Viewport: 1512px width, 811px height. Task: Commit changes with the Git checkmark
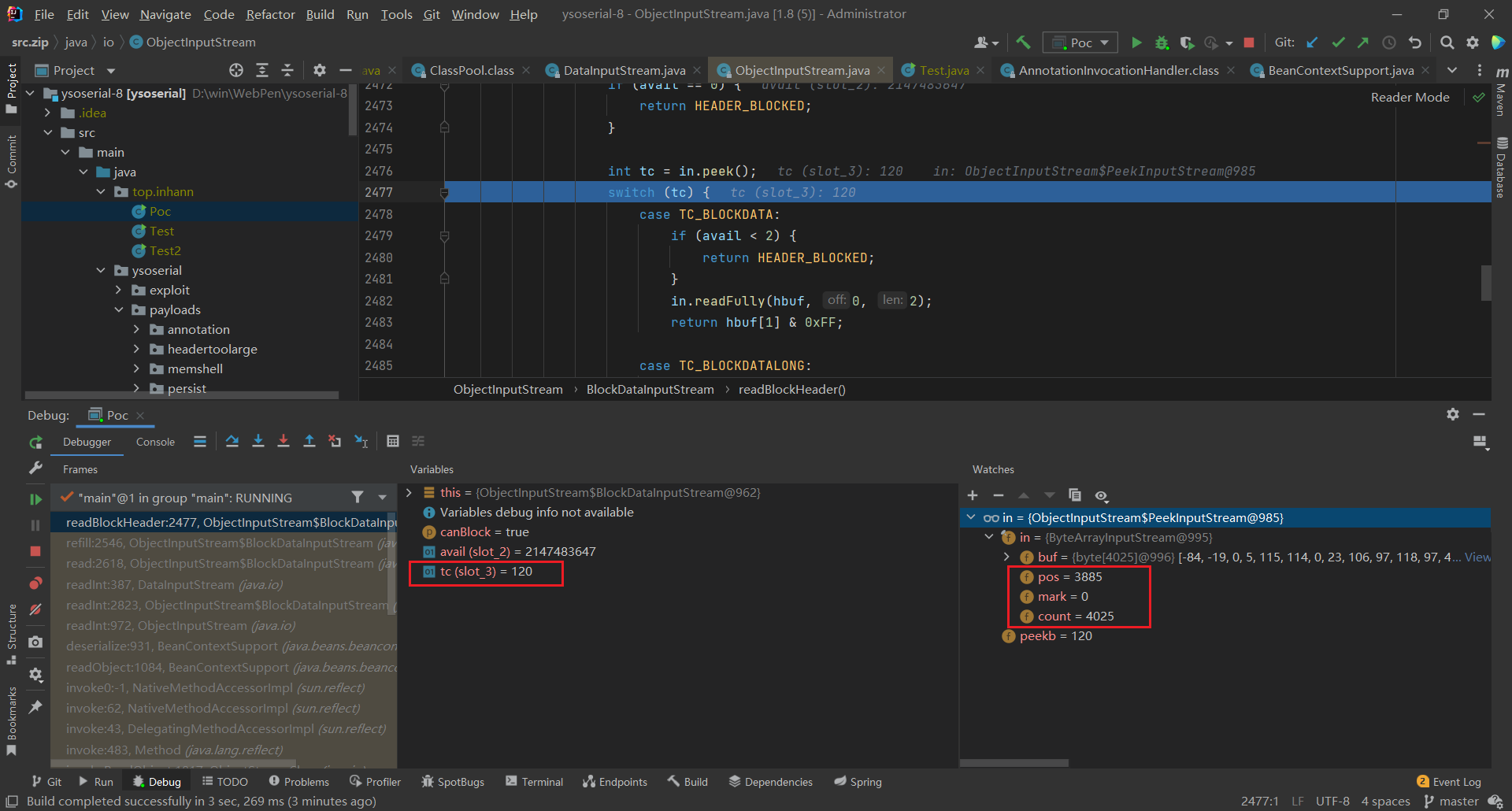point(1338,43)
